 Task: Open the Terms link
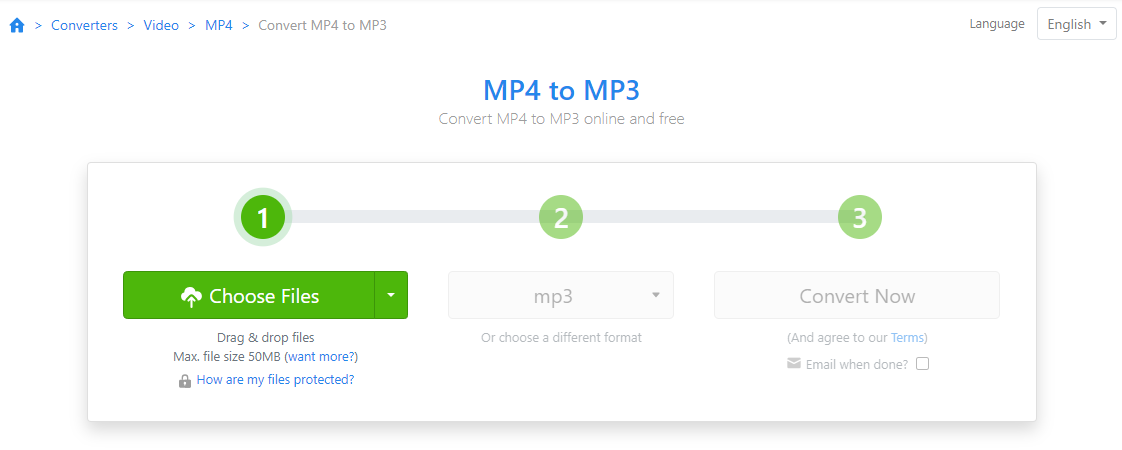click(908, 337)
